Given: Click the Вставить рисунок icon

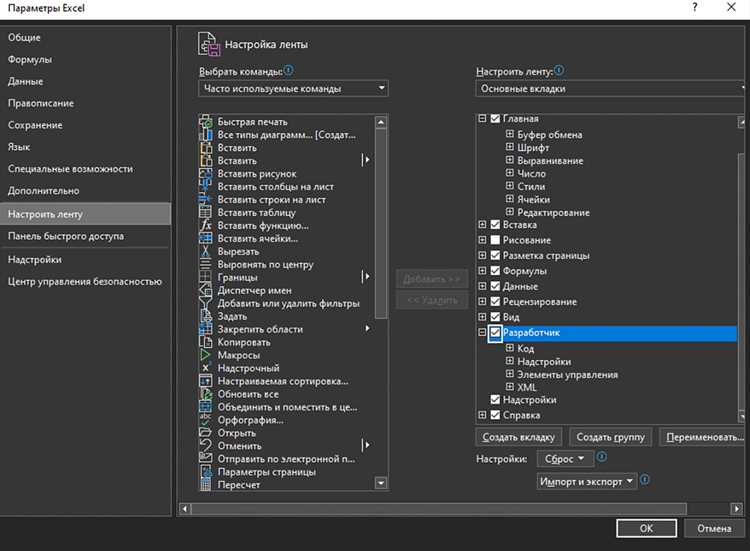Looking at the screenshot, I should 205,174.
